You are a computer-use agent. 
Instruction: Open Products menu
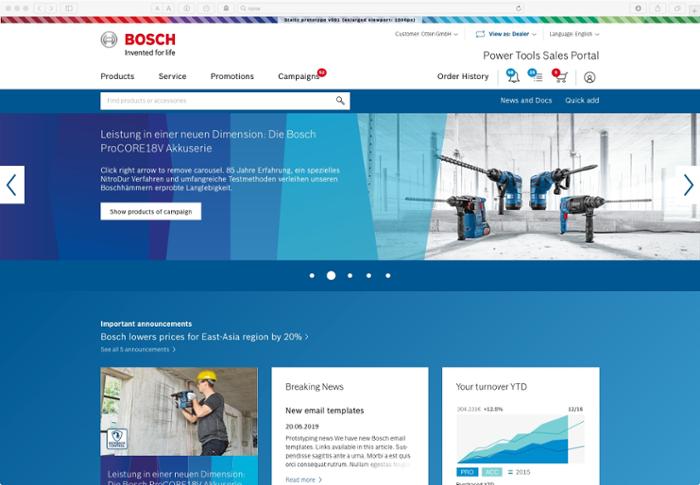[117, 76]
